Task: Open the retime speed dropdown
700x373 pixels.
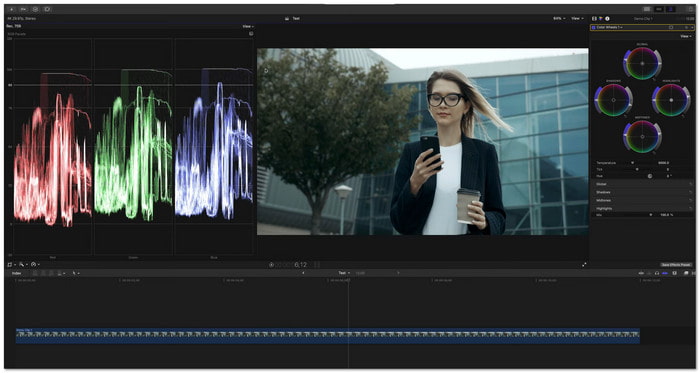Action: (35, 265)
